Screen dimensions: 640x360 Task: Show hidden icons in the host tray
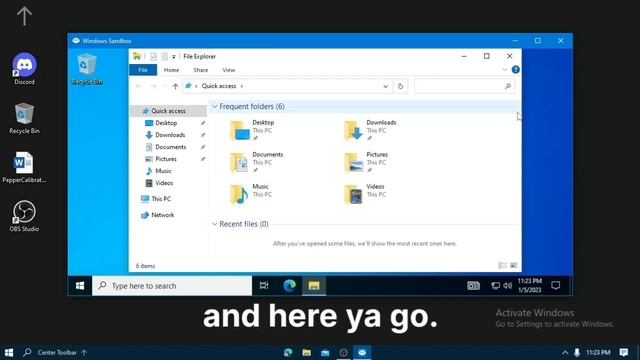pos(565,353)
